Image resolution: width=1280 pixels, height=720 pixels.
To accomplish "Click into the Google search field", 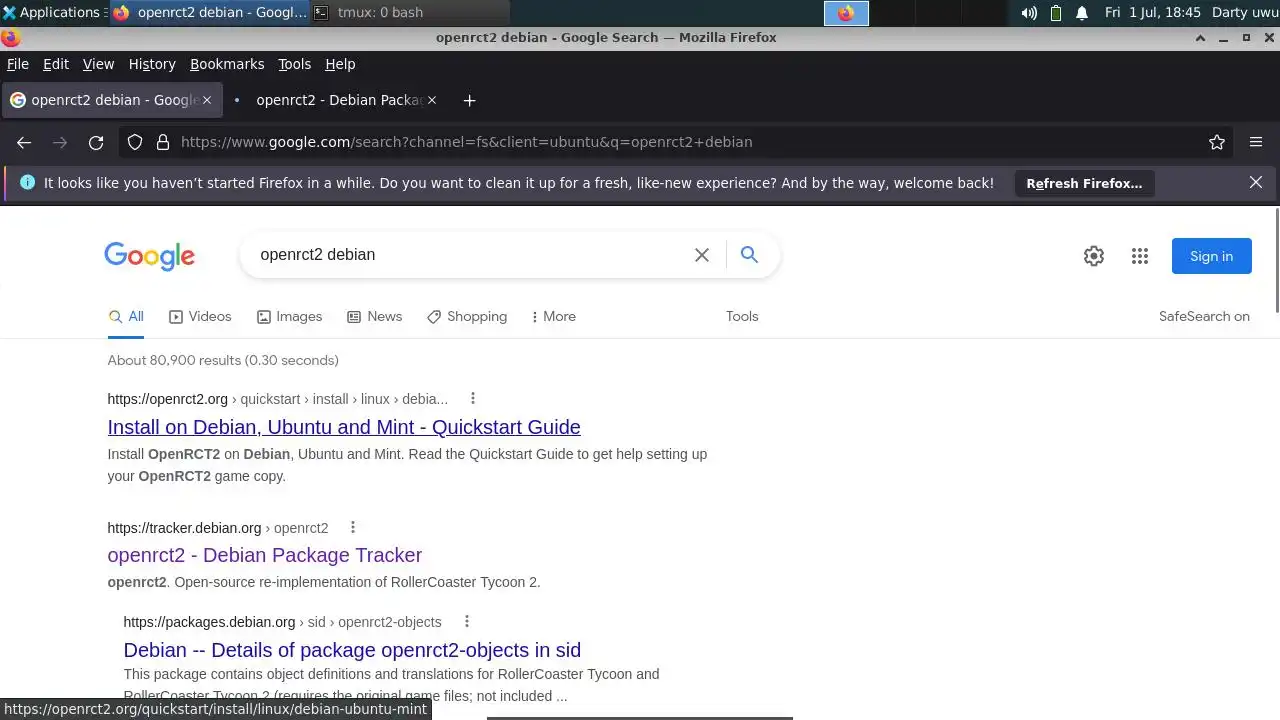I will point(470,255).
